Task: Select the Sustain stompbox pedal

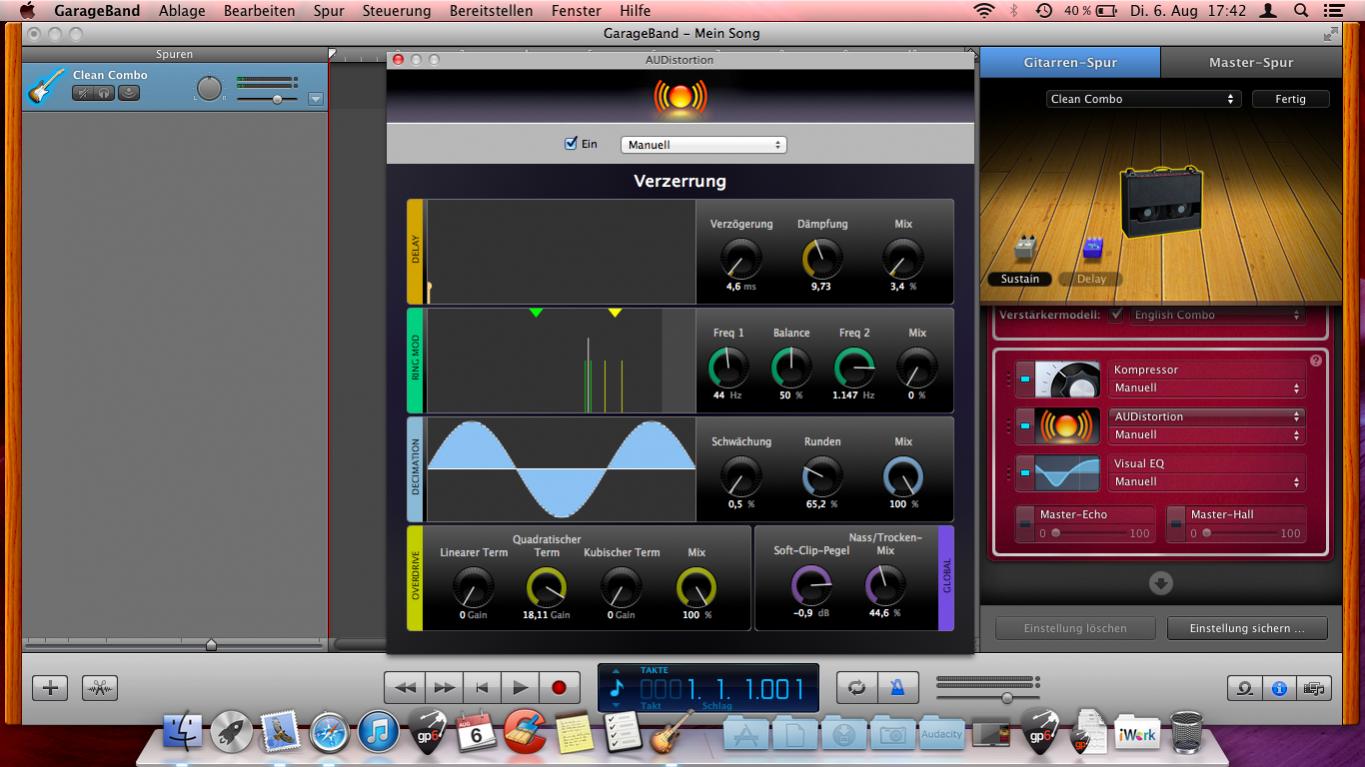Action: click(1023, 250)
